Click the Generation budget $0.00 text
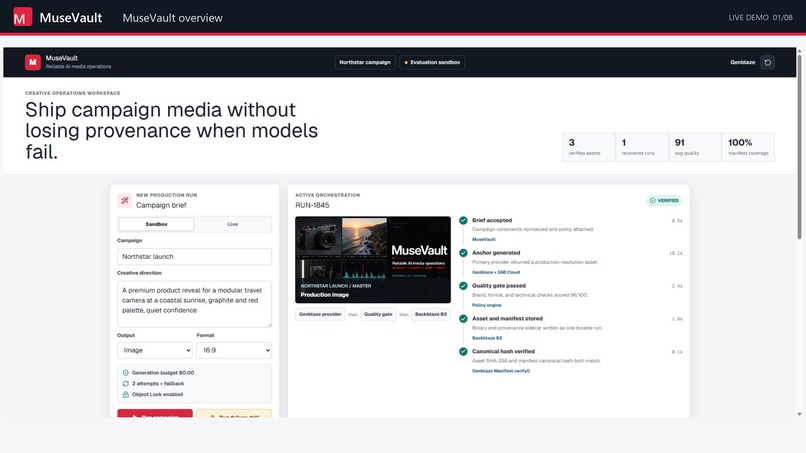Viewport: 806px width, 453px height. click(x=163, y=373)
